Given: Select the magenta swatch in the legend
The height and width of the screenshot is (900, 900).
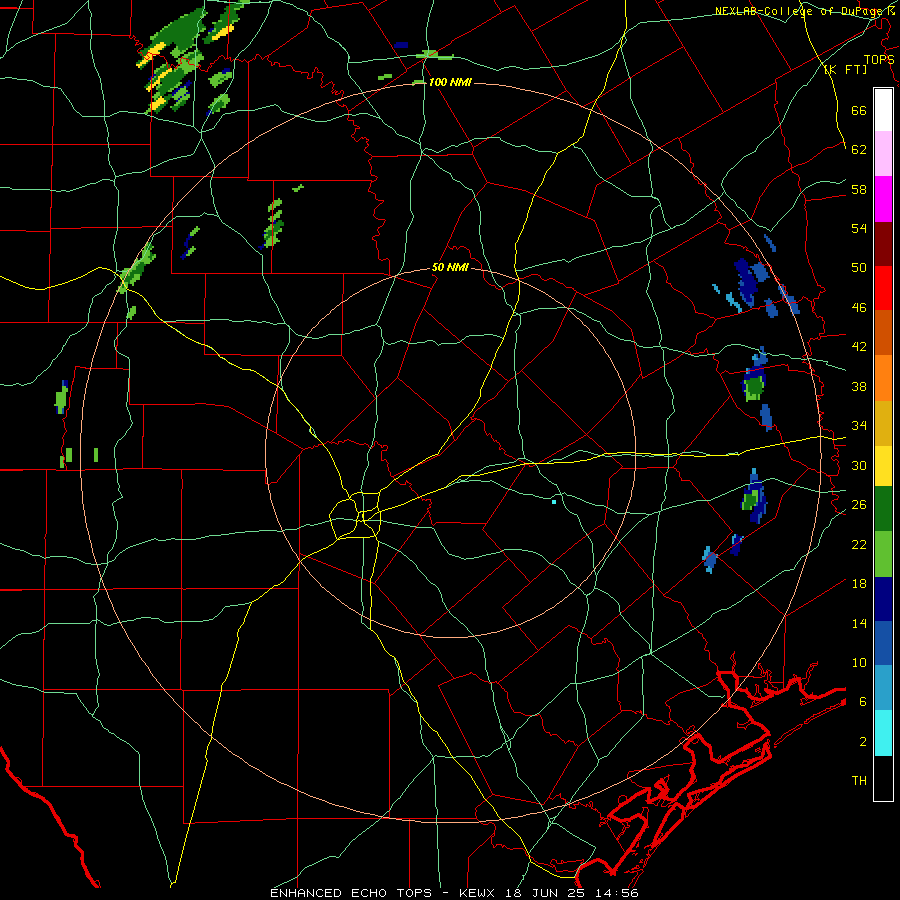Looking at the screenshot, I should (883, 199).
